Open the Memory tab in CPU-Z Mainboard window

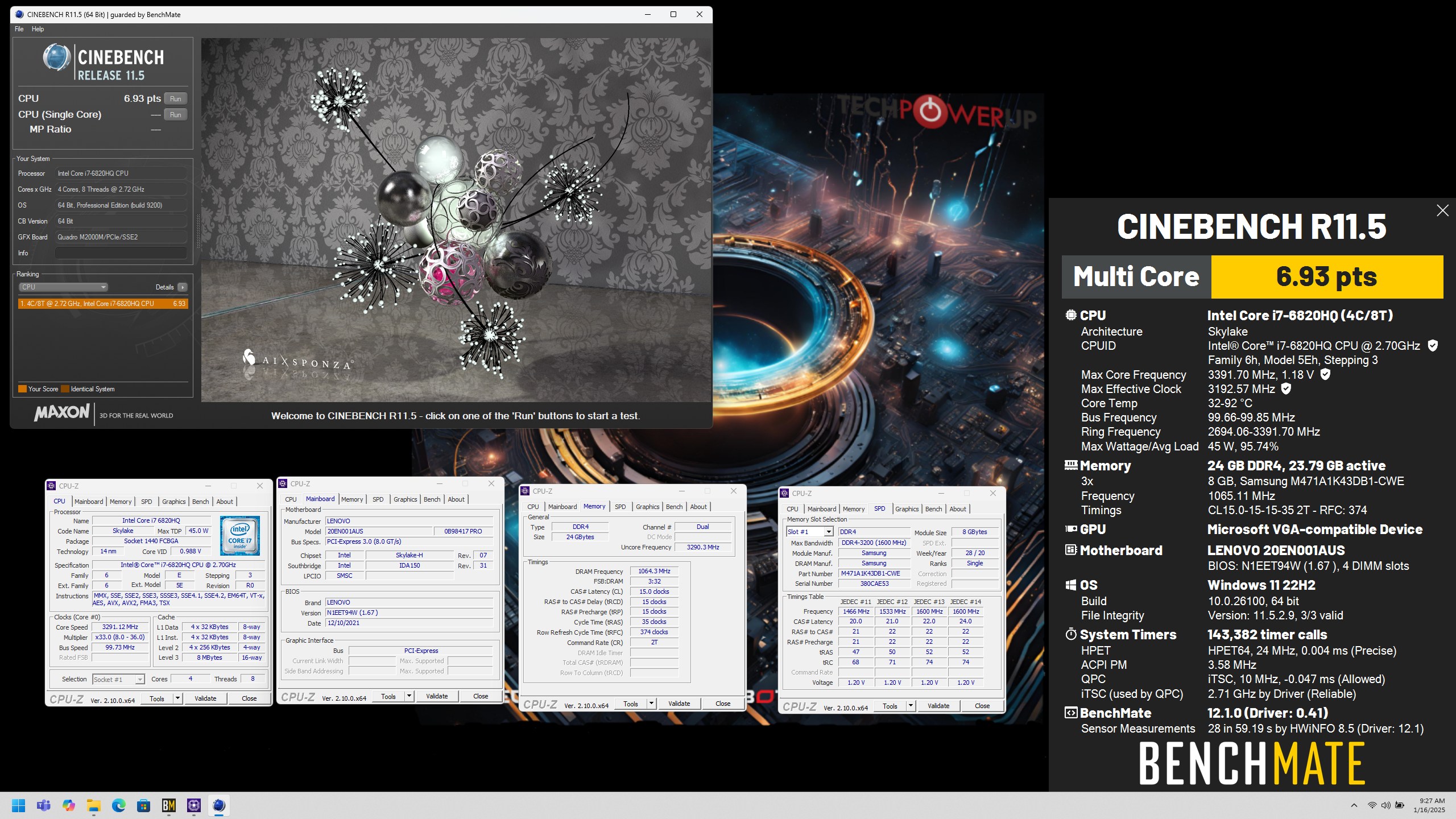(x=352, y=499)
